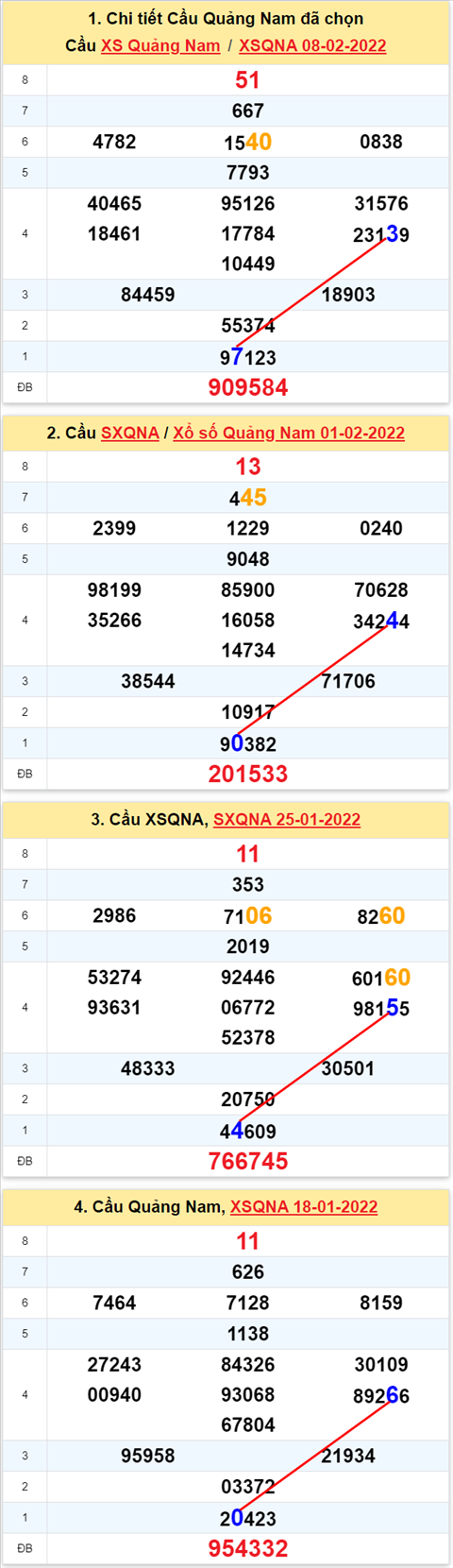Select special prize number 954332
The width and height of the screenshot is (453, 1568).
[x=248, y=1548]
